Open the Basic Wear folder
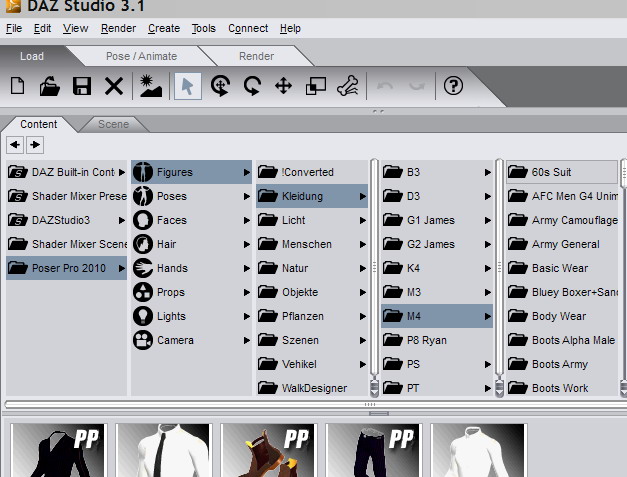This screenshot has width=627, height=477. click(x=562, y=268)
